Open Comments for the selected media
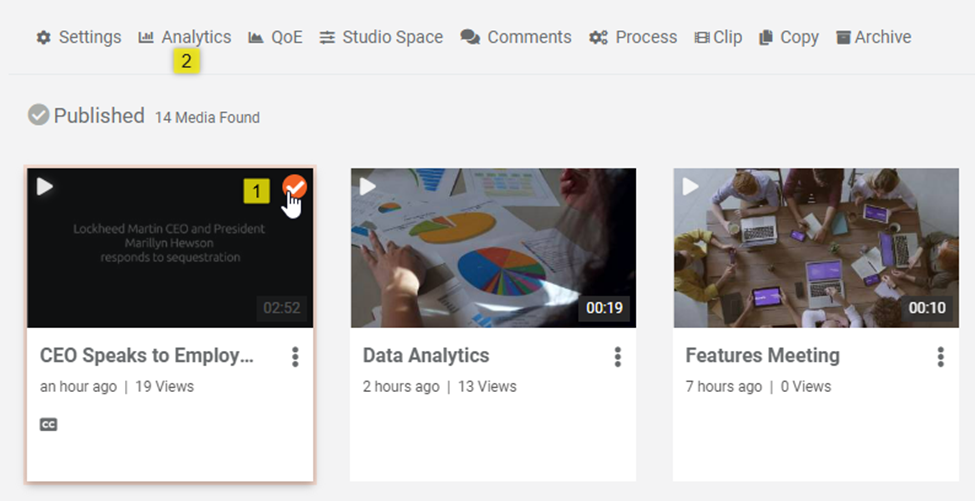The width and height of the screenshot is (975, 501). (x=516, y=37)
